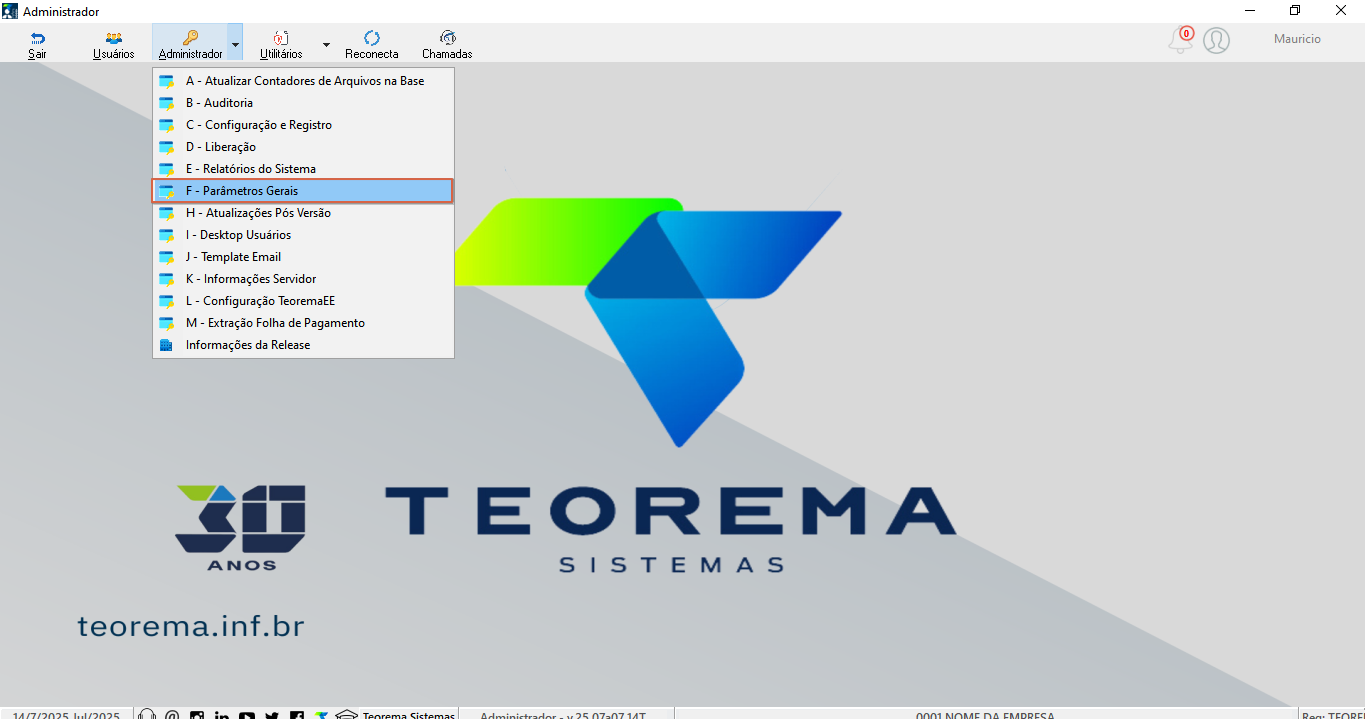Click the headset support icon in status bar
This screenshot has height=719, width=1365.
coord(148,715)
